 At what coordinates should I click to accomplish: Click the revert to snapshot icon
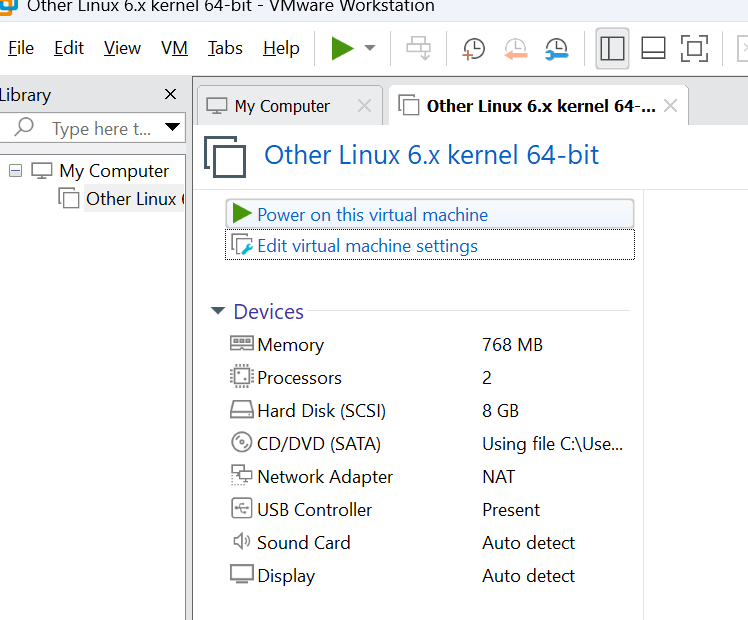click(515, 48)
